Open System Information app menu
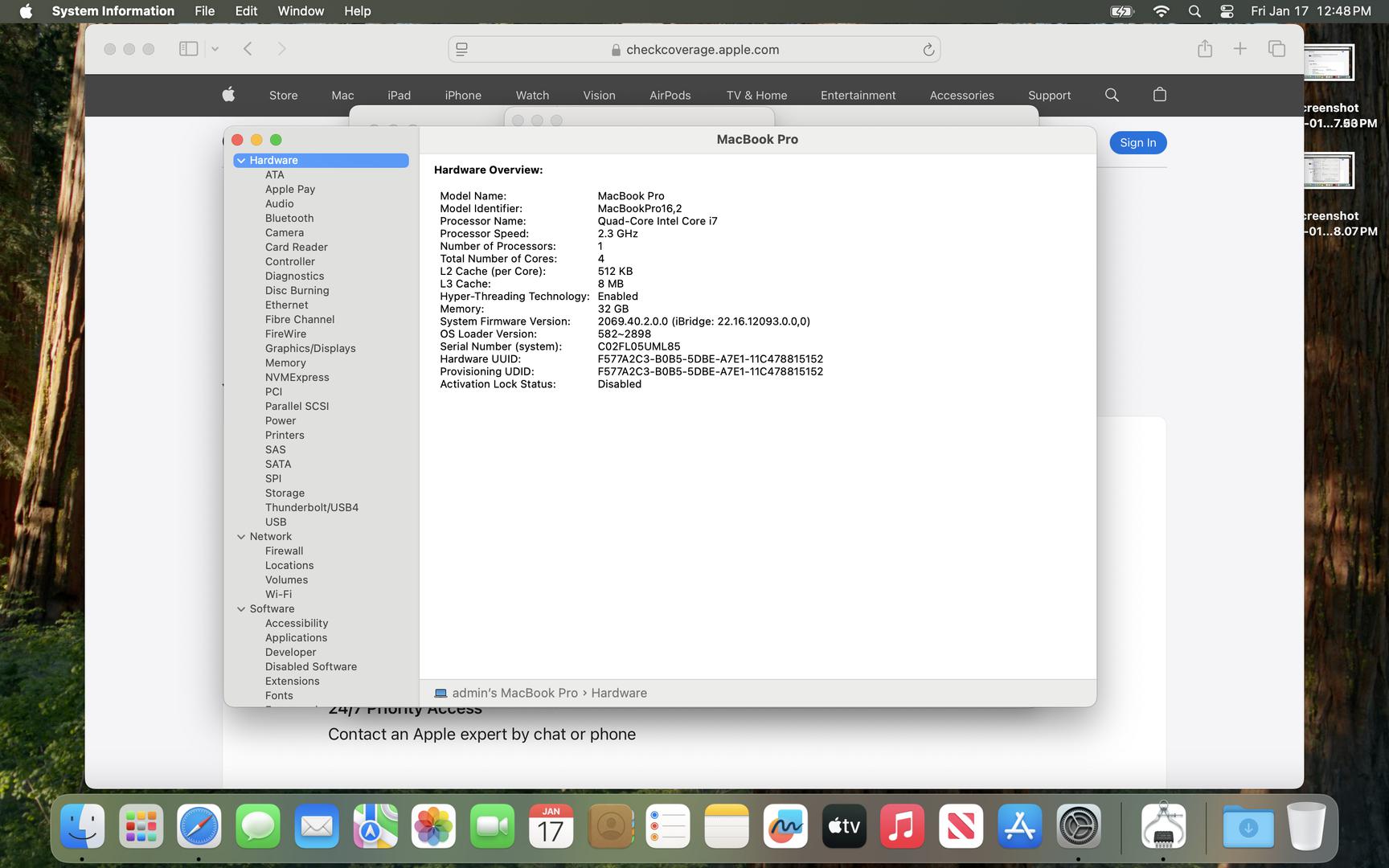The image size is (1389, 868). point(113,11)
